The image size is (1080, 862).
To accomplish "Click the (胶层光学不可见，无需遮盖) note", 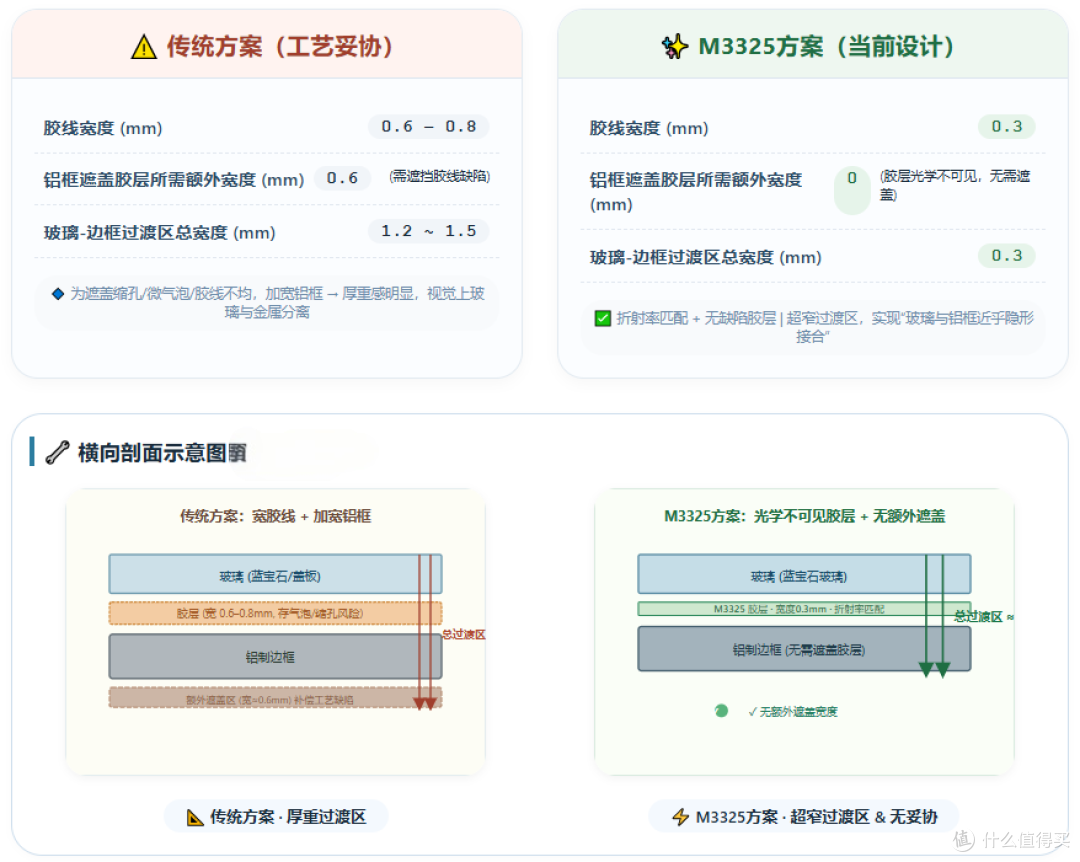I will coord(955,185).
